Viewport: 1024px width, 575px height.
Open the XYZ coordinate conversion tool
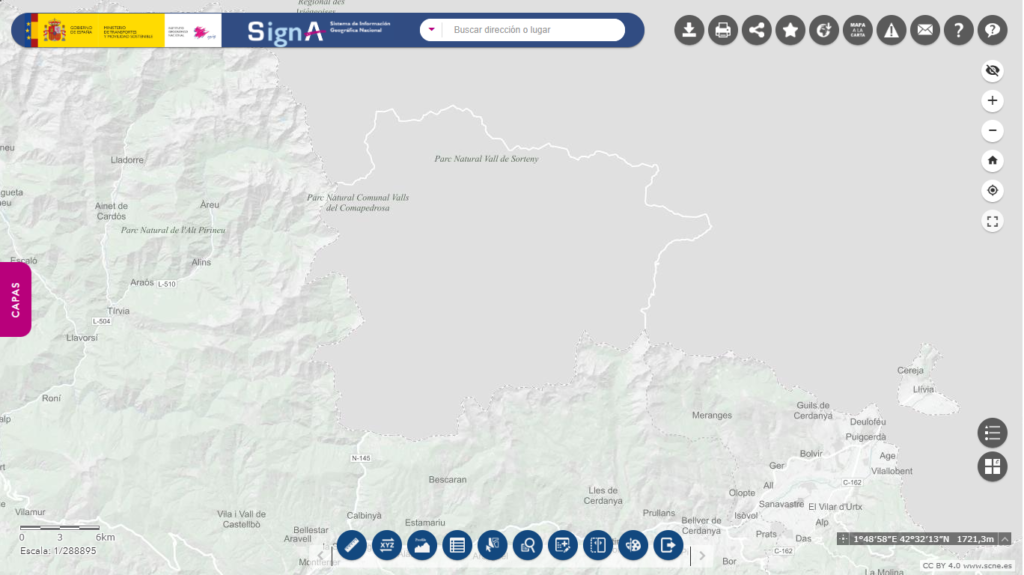click(387, 545)
